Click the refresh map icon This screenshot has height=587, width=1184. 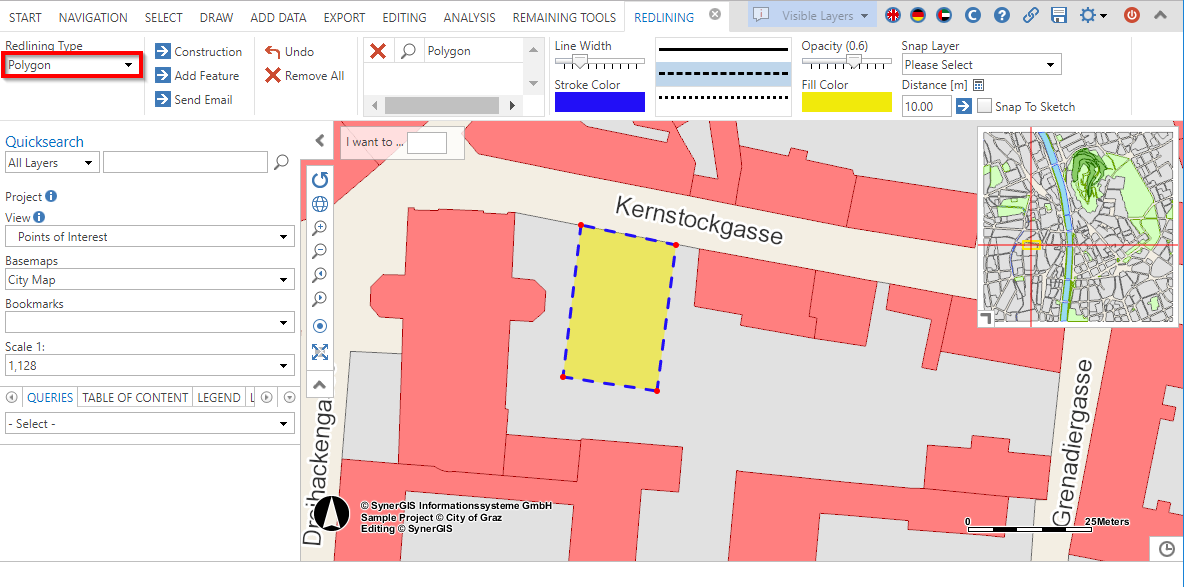[x=320, y=180]
